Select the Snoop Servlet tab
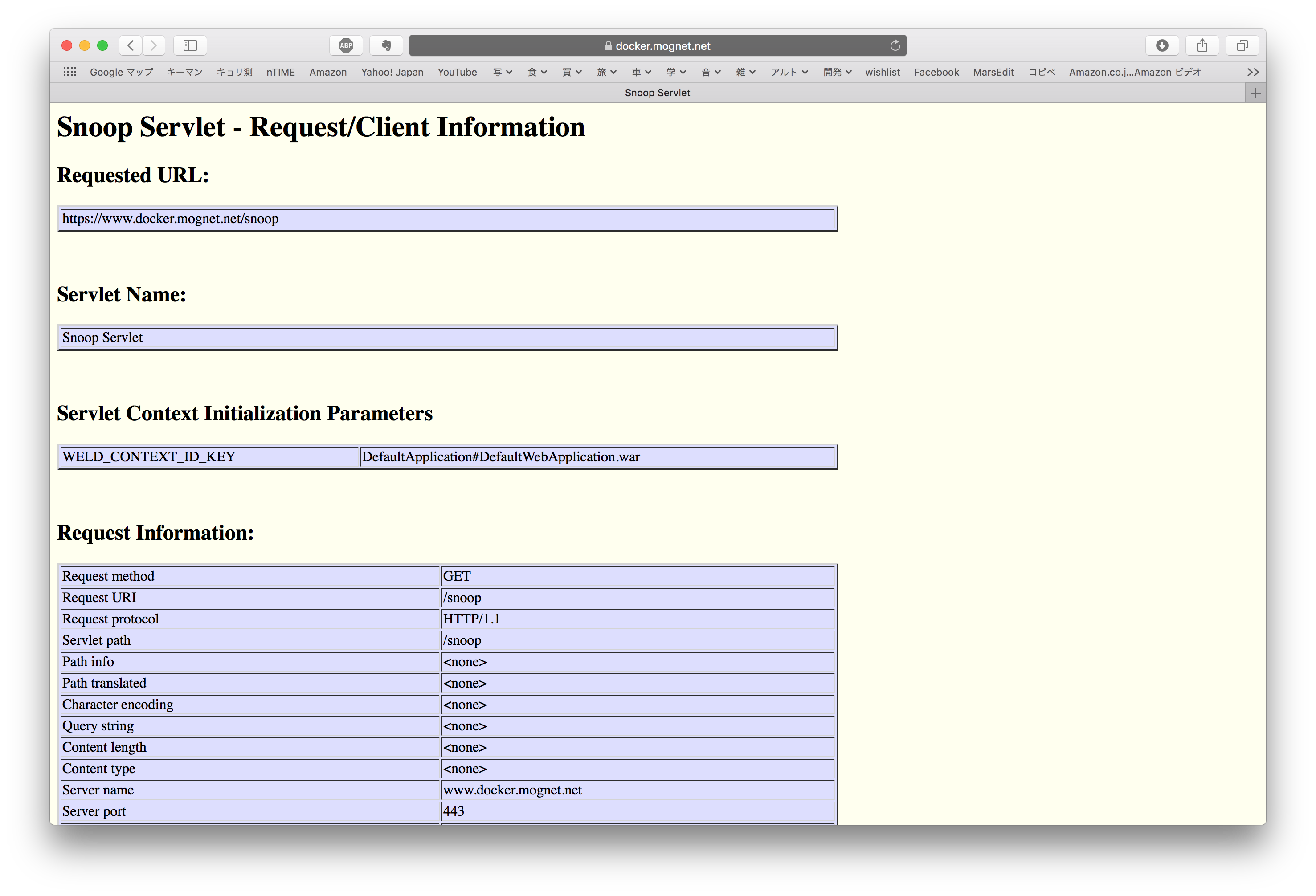 click(x=657, y=92)
